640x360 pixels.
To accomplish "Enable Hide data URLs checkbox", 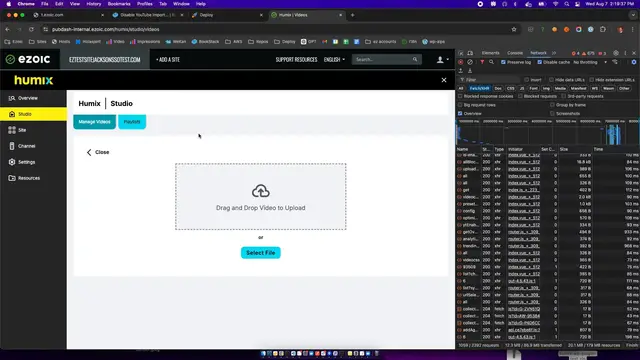I will point(551,80).
